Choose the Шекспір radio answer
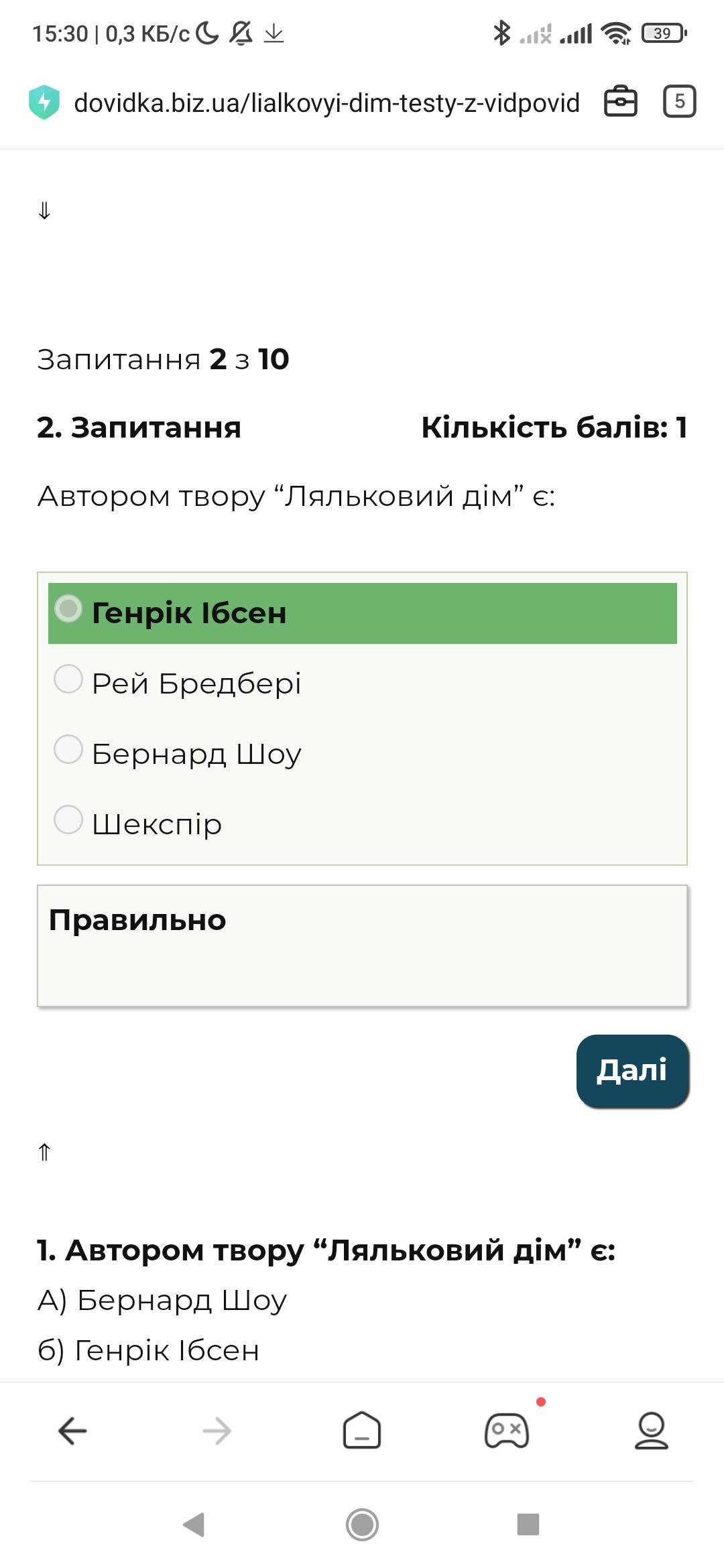This screenshot has height=1568, width=724. coord(68,820)
